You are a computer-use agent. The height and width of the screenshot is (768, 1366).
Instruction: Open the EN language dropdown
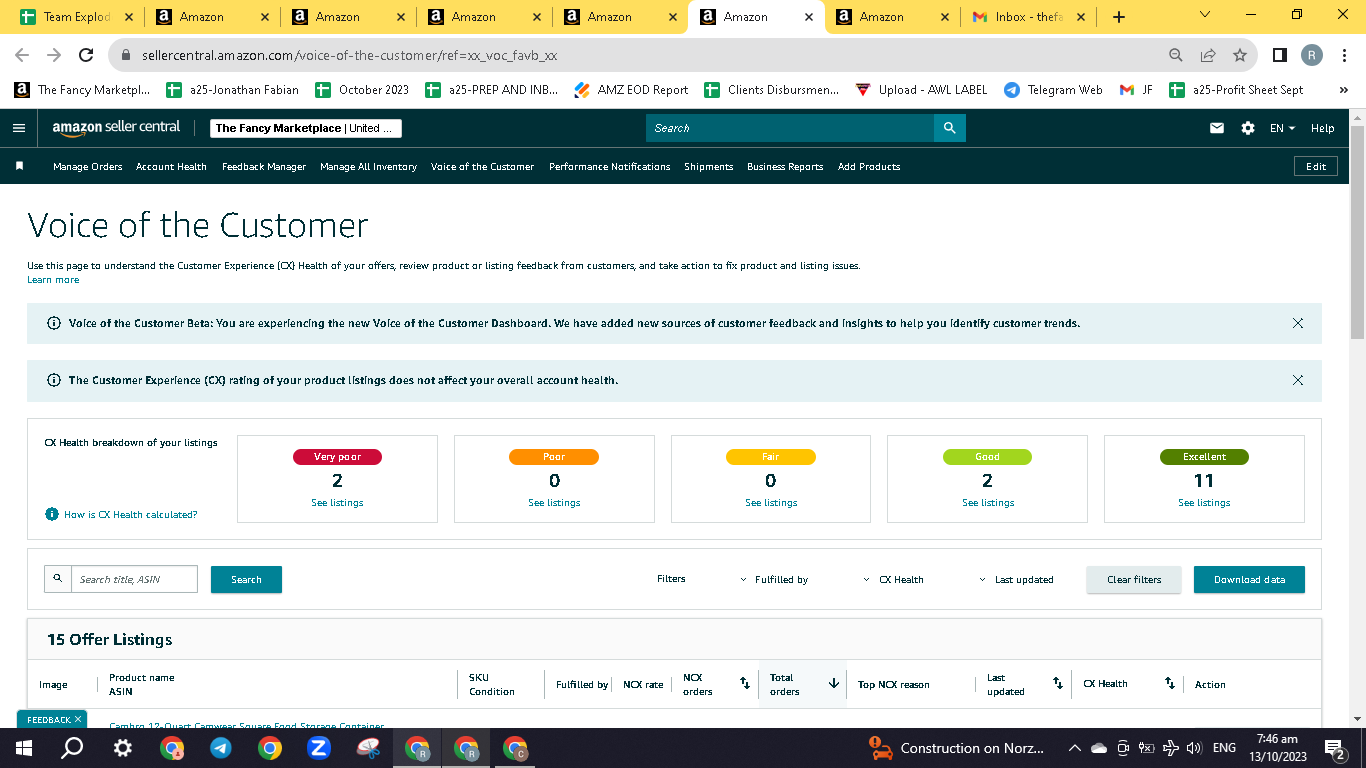tap(1282, 128)
